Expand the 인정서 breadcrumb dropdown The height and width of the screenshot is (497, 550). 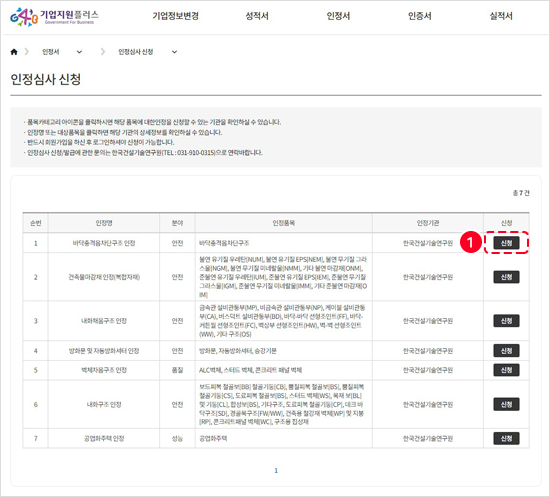coord(79,52)
